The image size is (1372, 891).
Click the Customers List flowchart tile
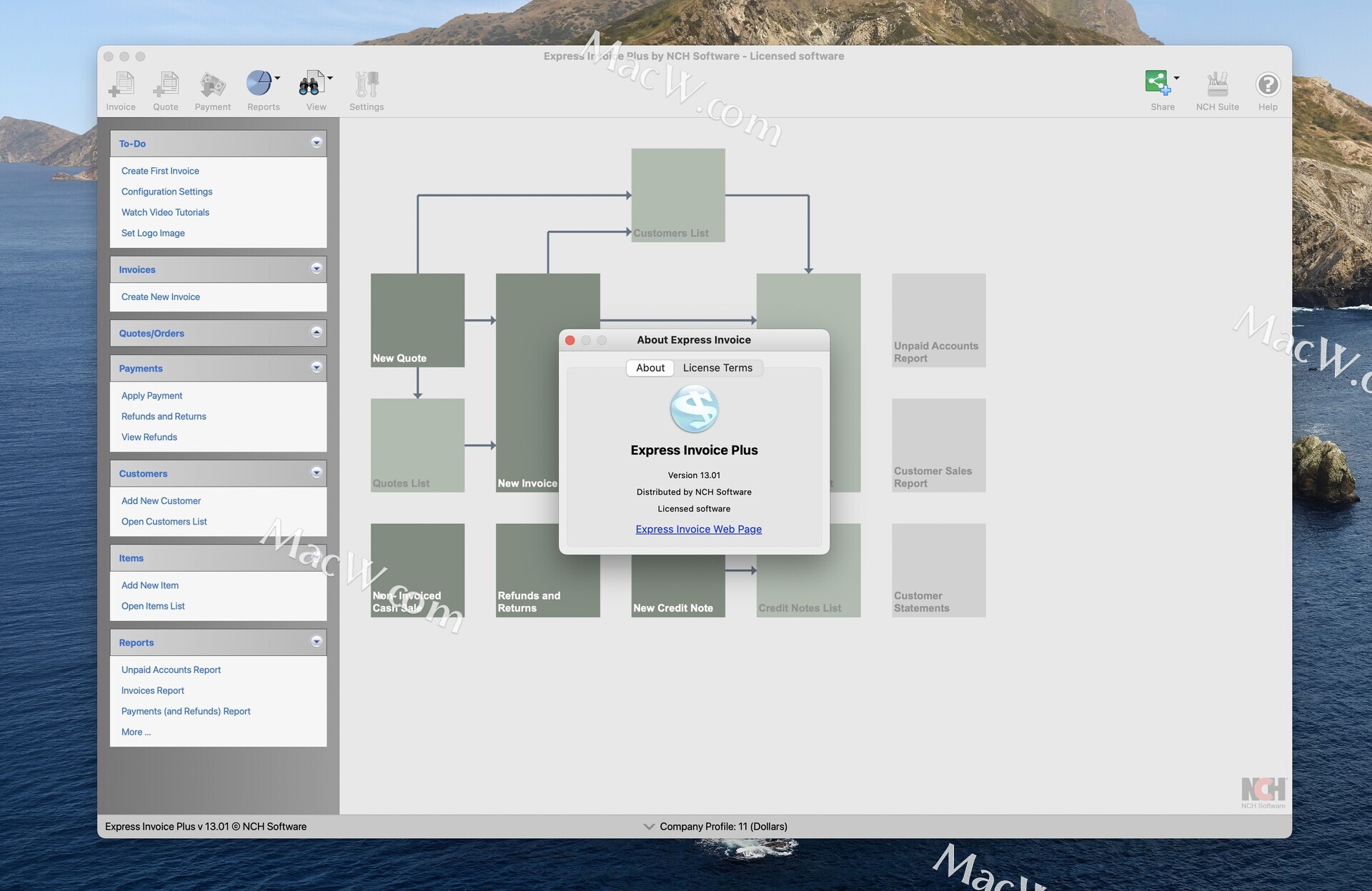(678, 195)
